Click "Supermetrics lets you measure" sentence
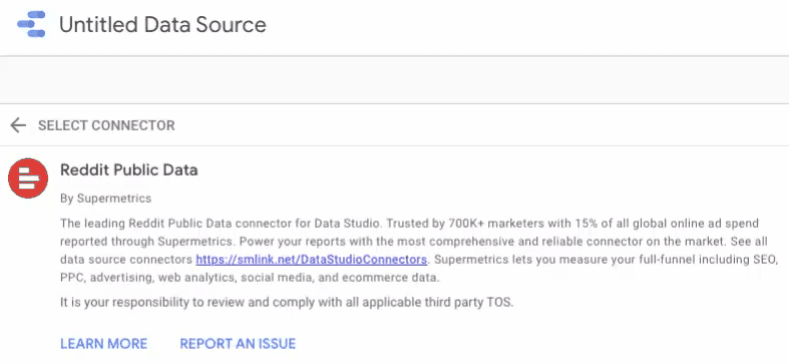This screenshot has width=789, height=364. [x=605, y=260]
